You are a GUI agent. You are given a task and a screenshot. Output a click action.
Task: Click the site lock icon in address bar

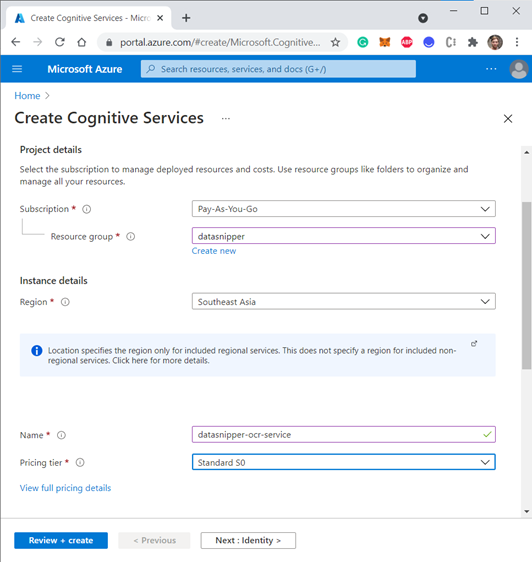pos(109,43)
